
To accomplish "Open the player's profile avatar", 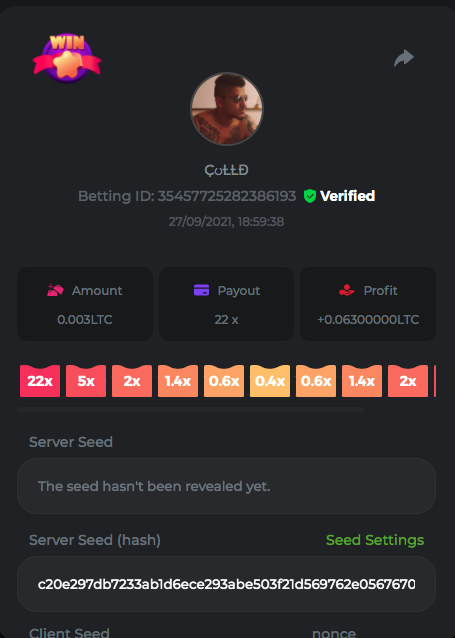I will click(x=227, y=109).
